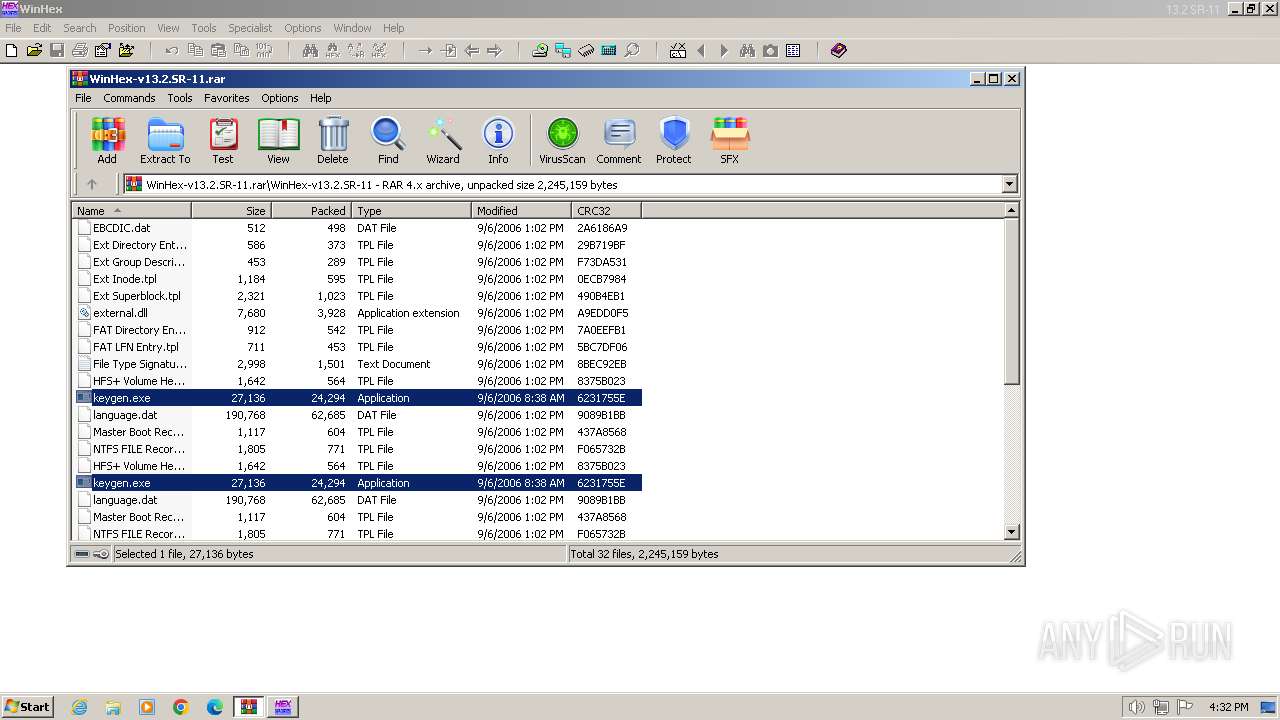The height and width of the screenshot is (720, 1280).
Task: Switch to WinHex taskbar button
Action: (x=282, y=707)
